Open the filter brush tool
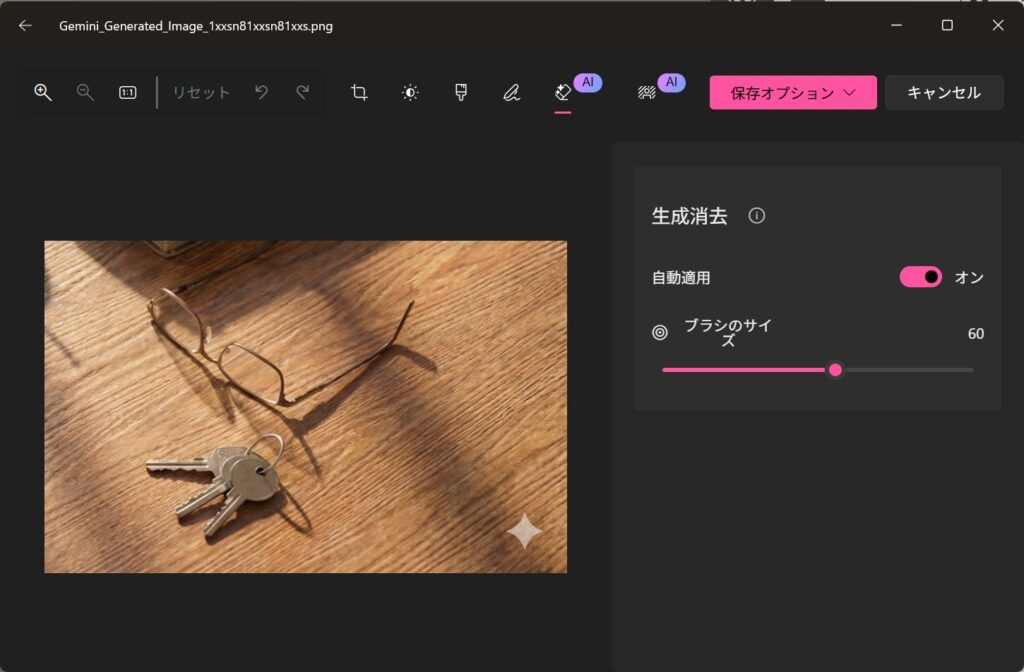 (461, 92)
